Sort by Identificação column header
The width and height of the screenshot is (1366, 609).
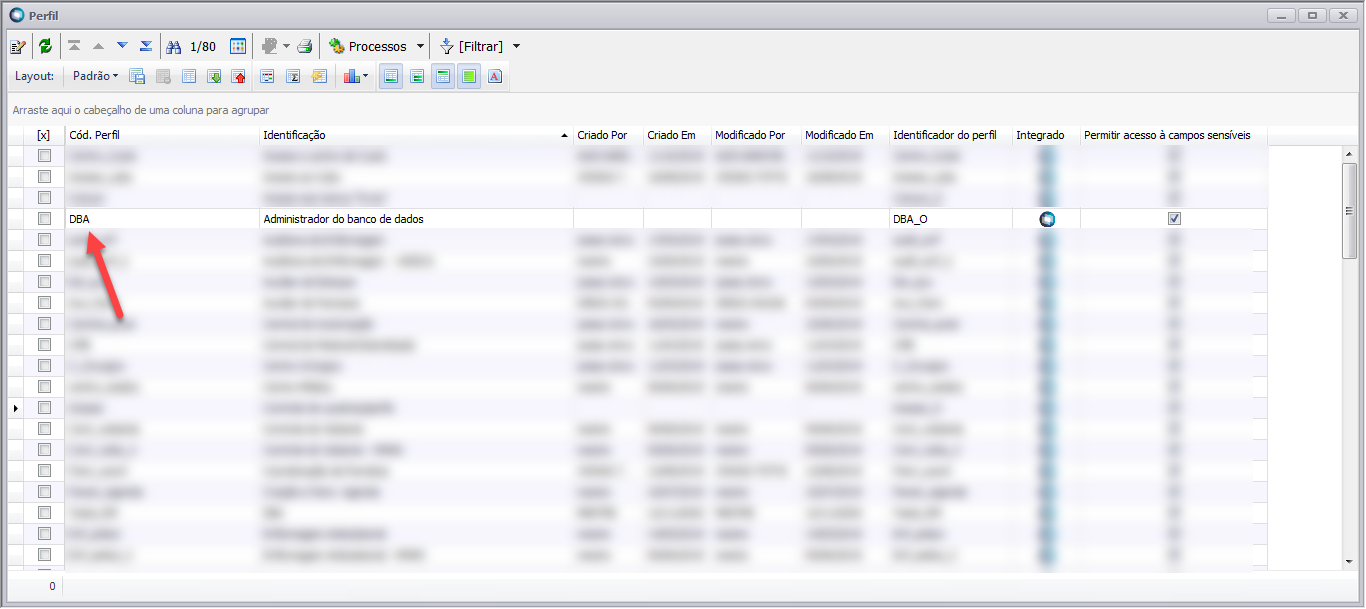[416, 135]
